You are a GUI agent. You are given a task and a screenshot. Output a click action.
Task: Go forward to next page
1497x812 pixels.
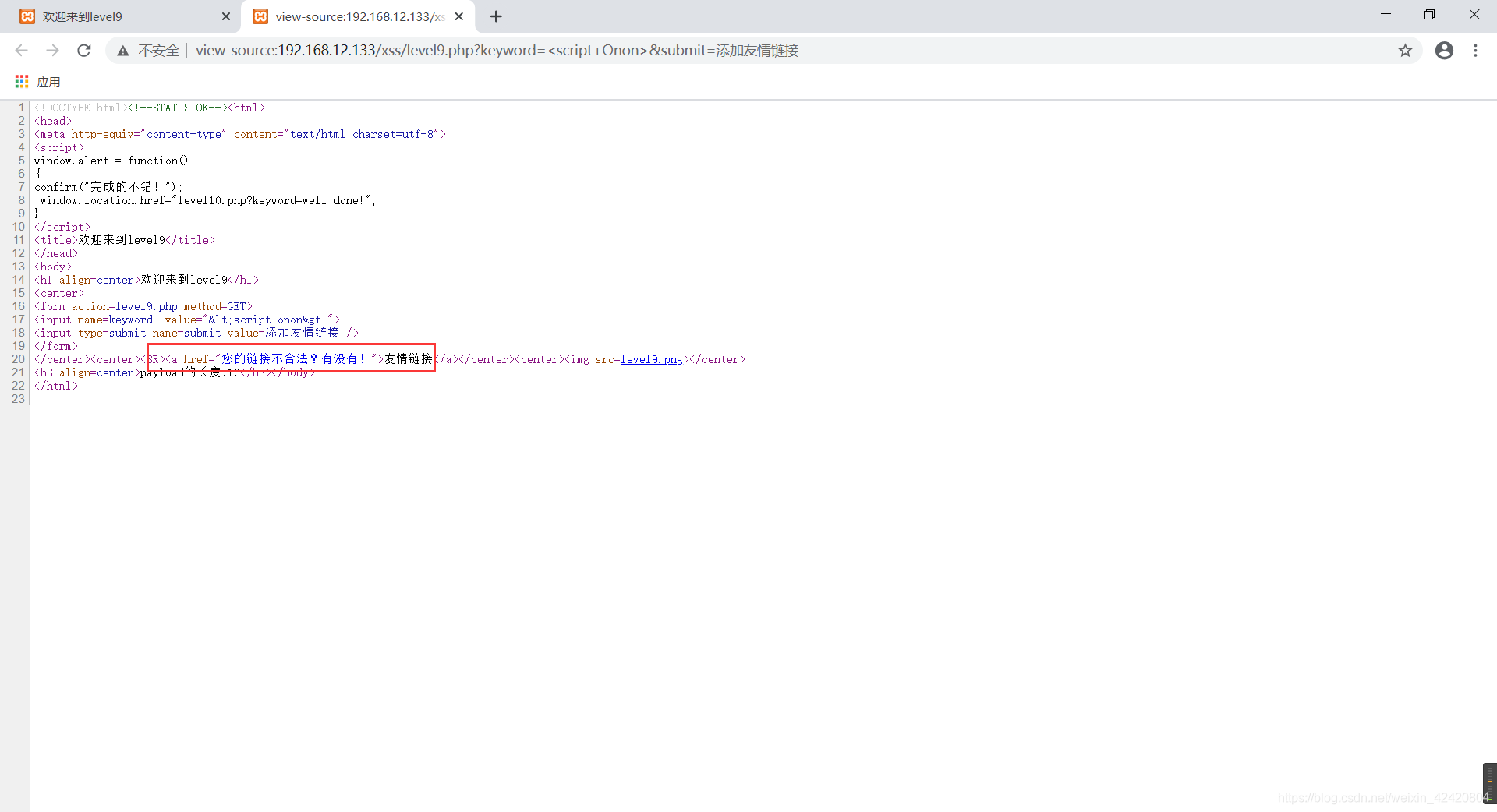(52, 51)
